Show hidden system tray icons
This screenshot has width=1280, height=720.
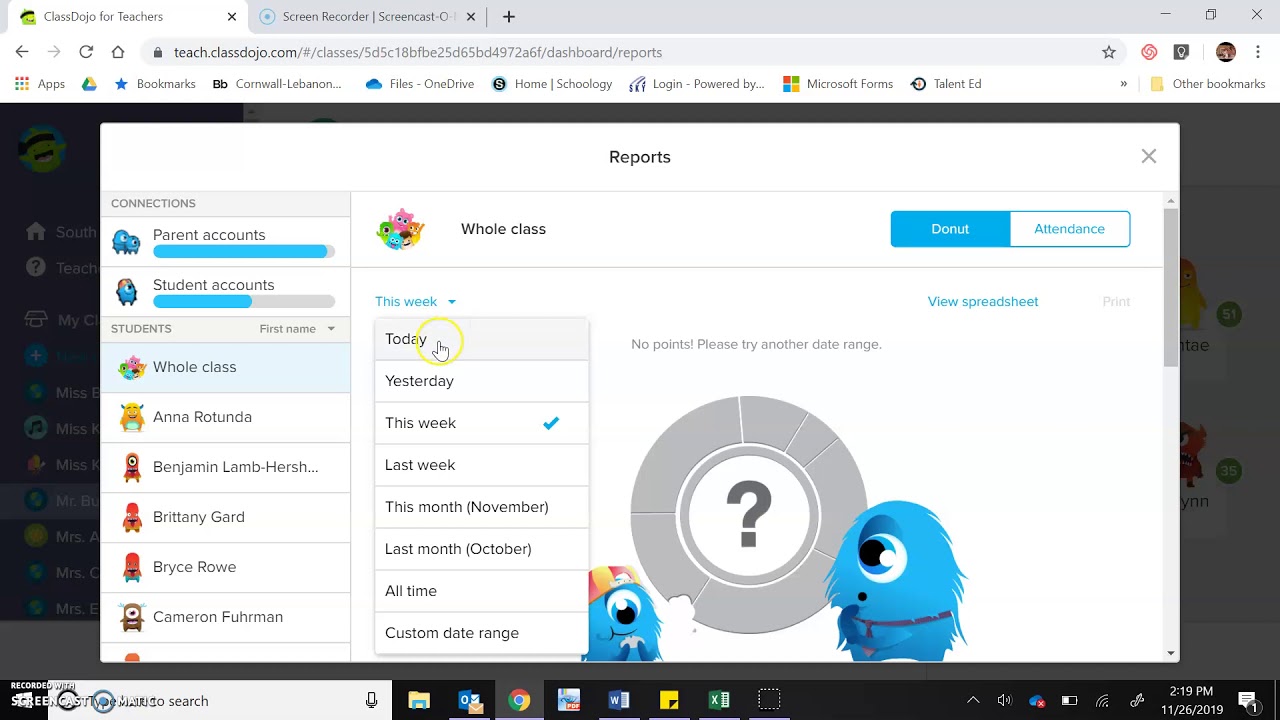(973, 700)
